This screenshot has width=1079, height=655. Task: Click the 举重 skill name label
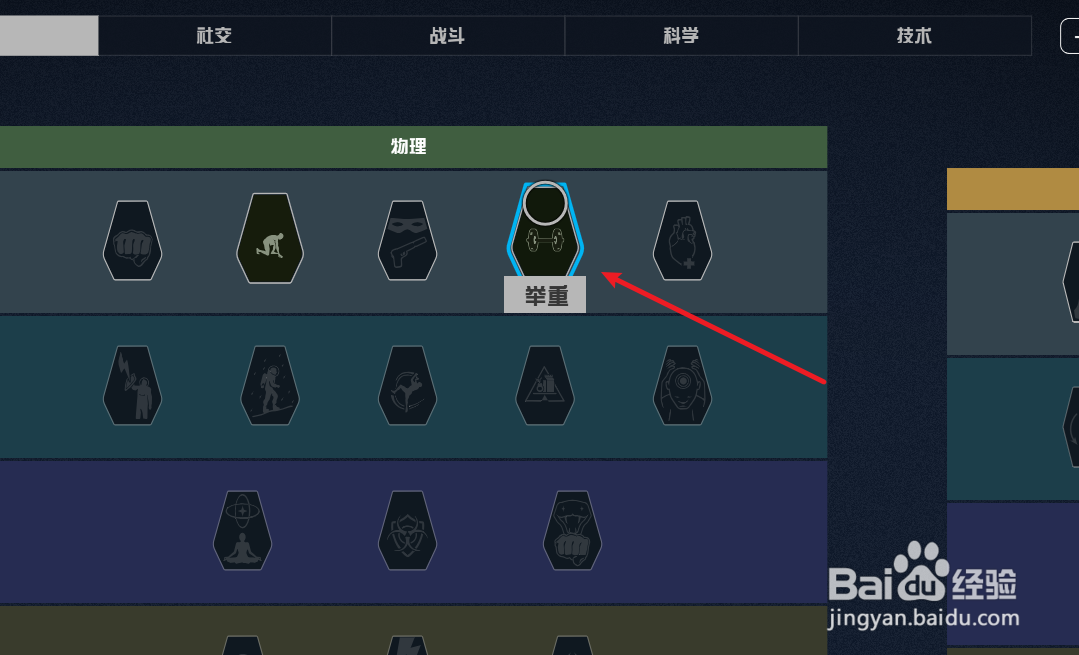pyautogui.click(x=545, y=295)
